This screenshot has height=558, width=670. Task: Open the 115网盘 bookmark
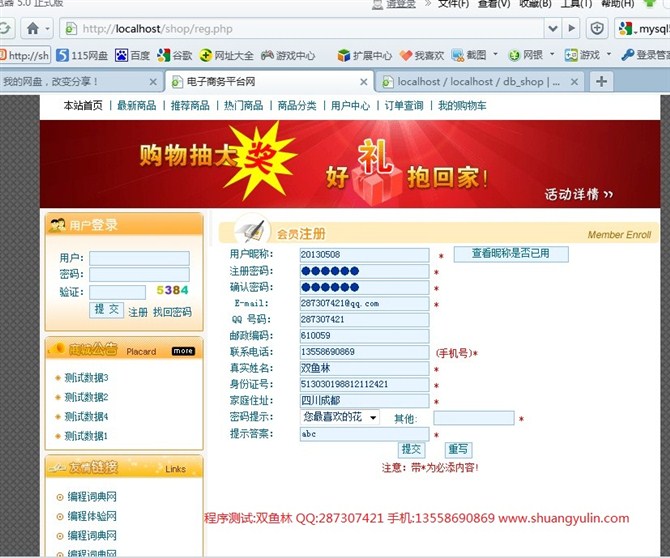[x=82, y=55]
